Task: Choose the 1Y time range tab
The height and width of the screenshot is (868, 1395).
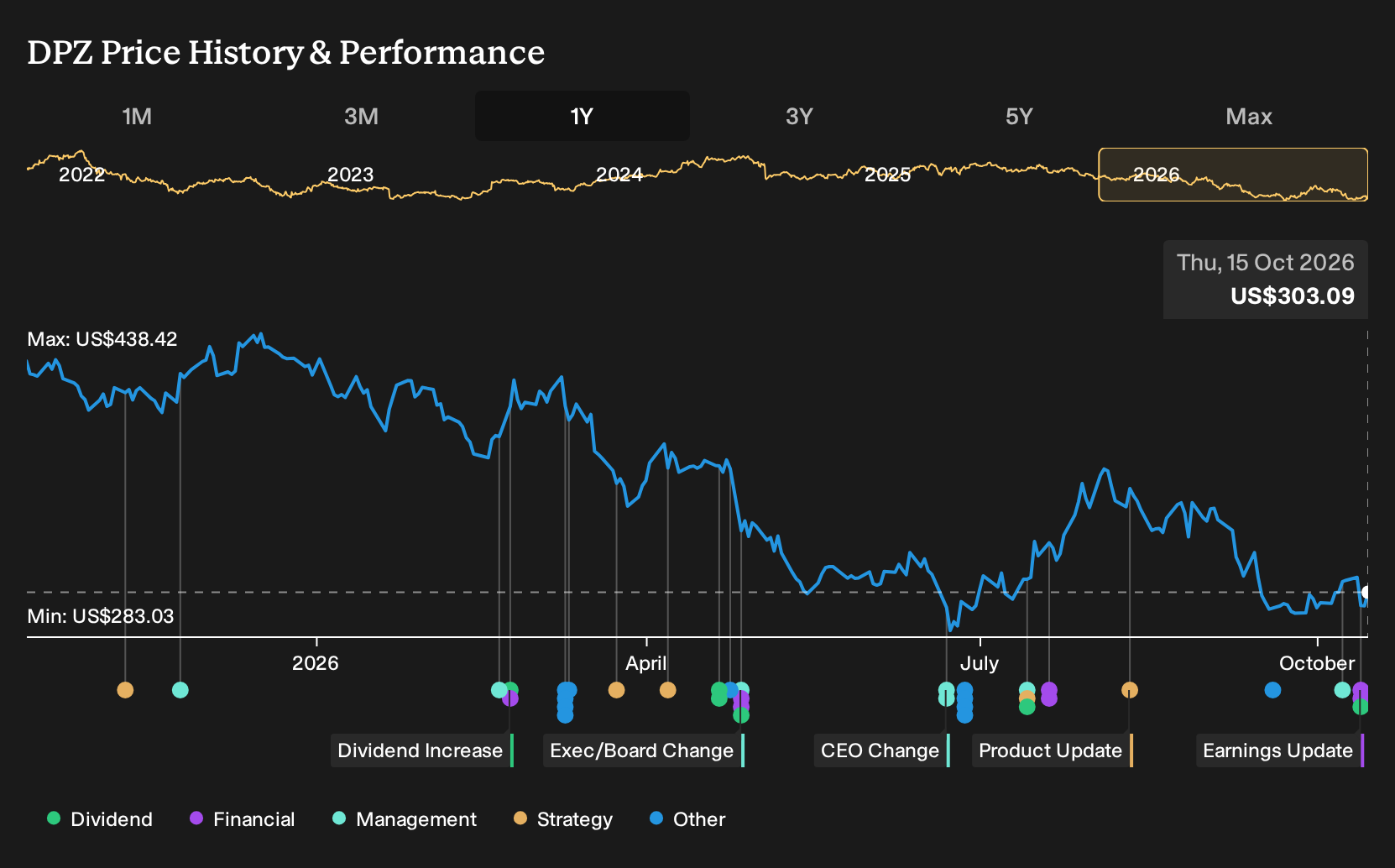Action: 583,116
